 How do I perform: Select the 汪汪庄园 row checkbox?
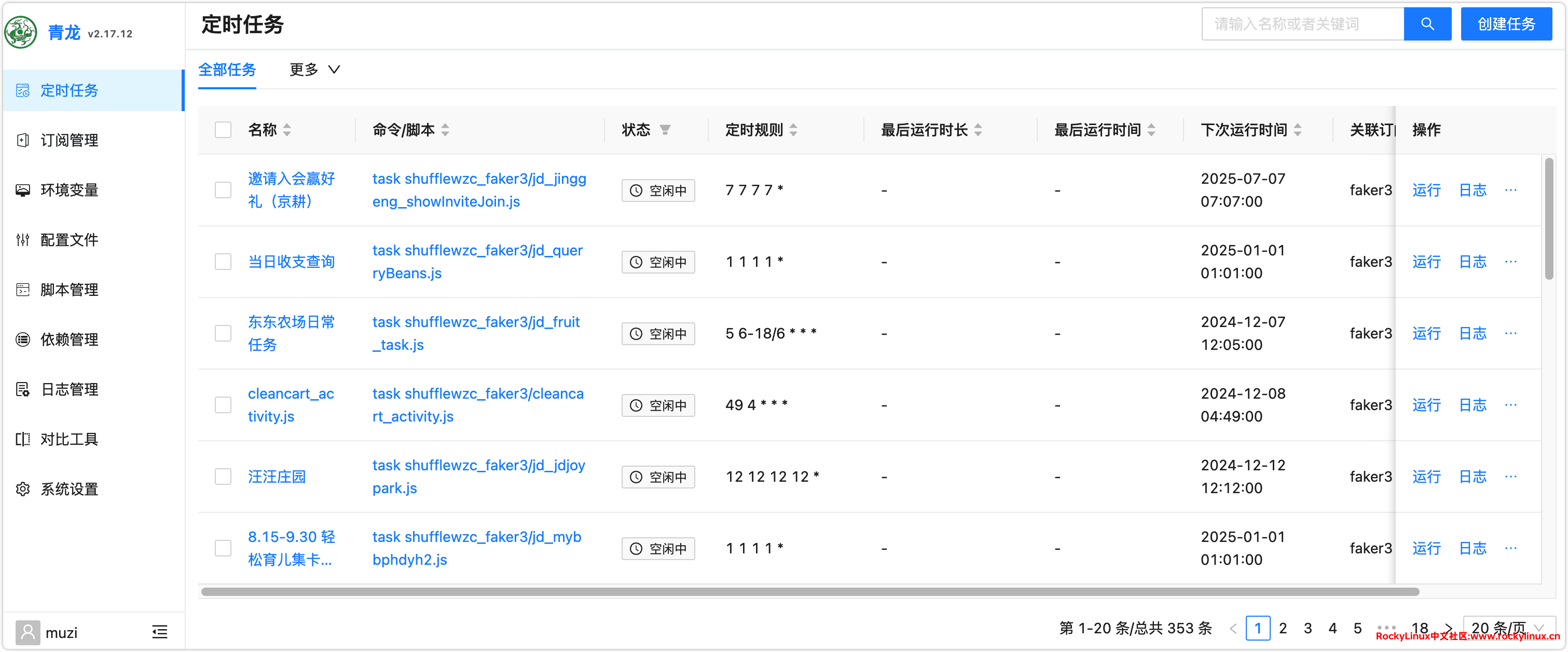(x=223, y=477)
